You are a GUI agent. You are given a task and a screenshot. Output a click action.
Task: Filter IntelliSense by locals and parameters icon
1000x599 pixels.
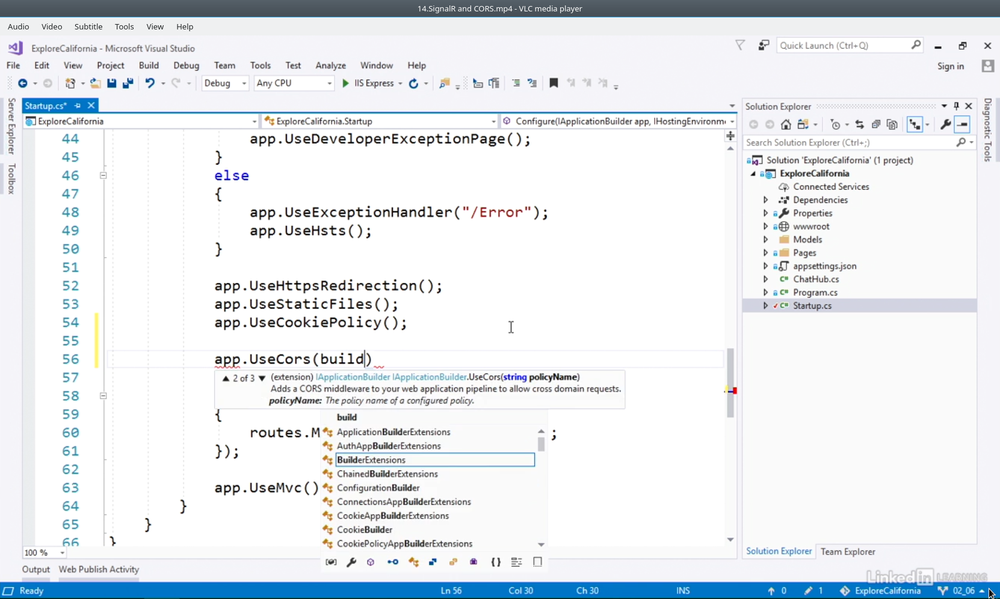pyautogui.click(x=331, y=562)
